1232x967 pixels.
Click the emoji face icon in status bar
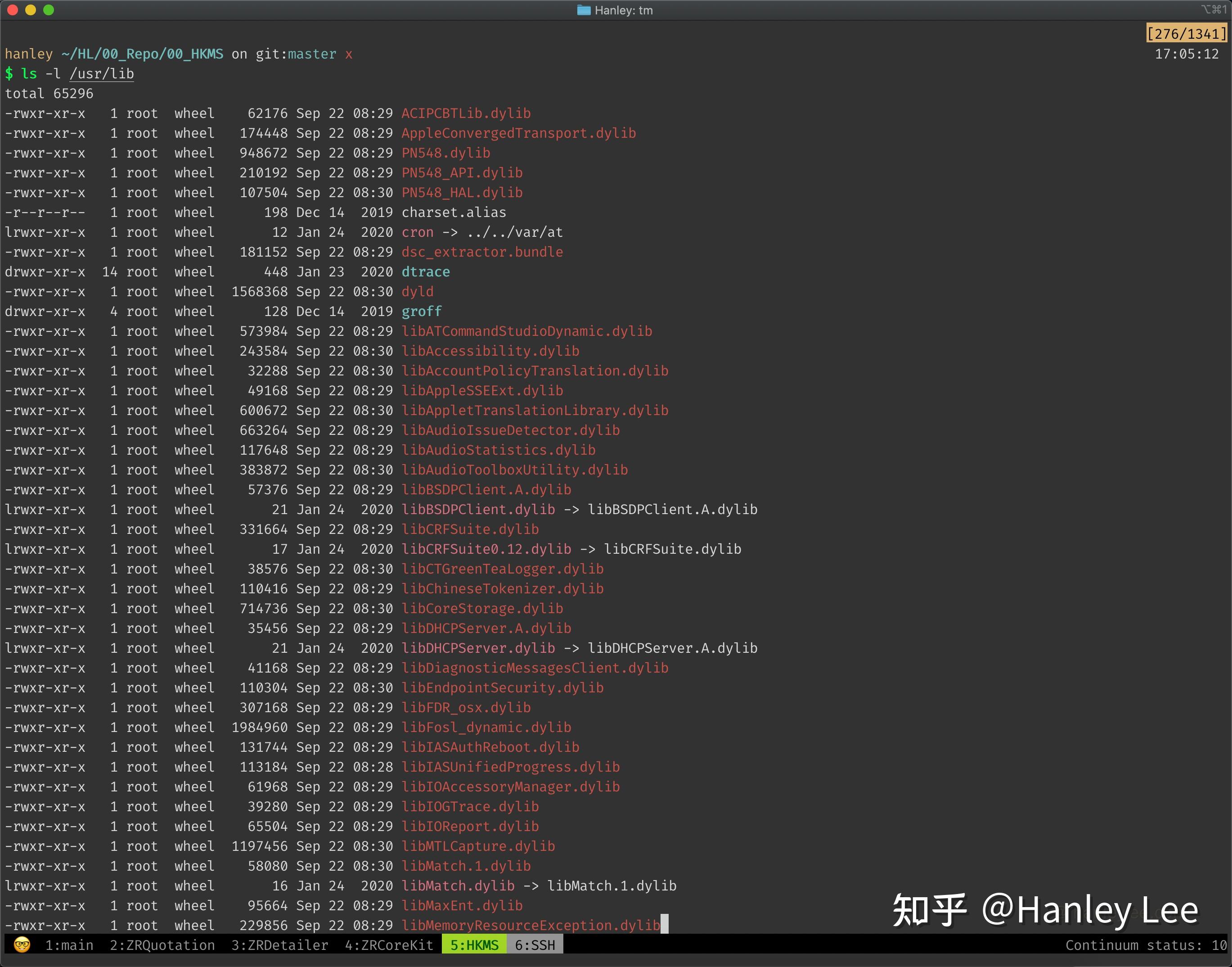point(22,945)
